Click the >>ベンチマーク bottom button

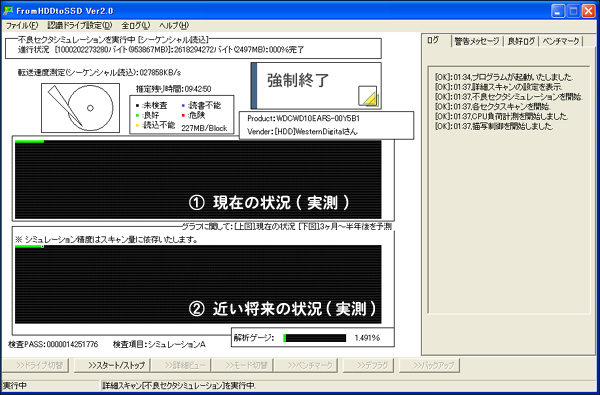[306, 366]
